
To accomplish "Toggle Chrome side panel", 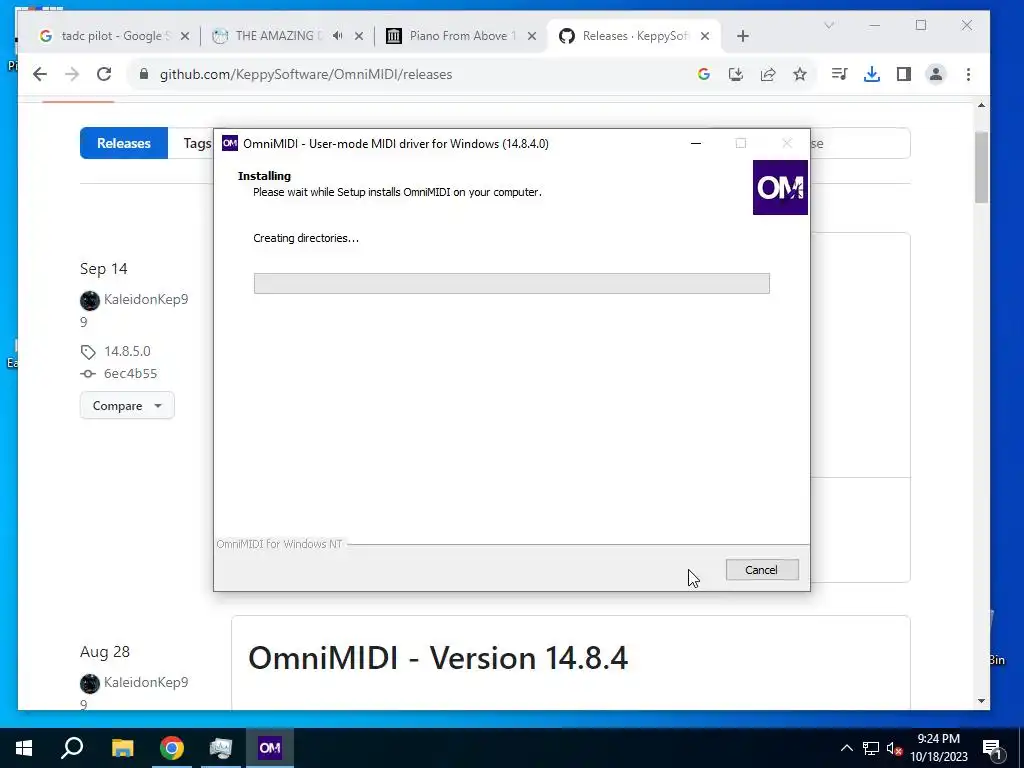I will point(904,74).
